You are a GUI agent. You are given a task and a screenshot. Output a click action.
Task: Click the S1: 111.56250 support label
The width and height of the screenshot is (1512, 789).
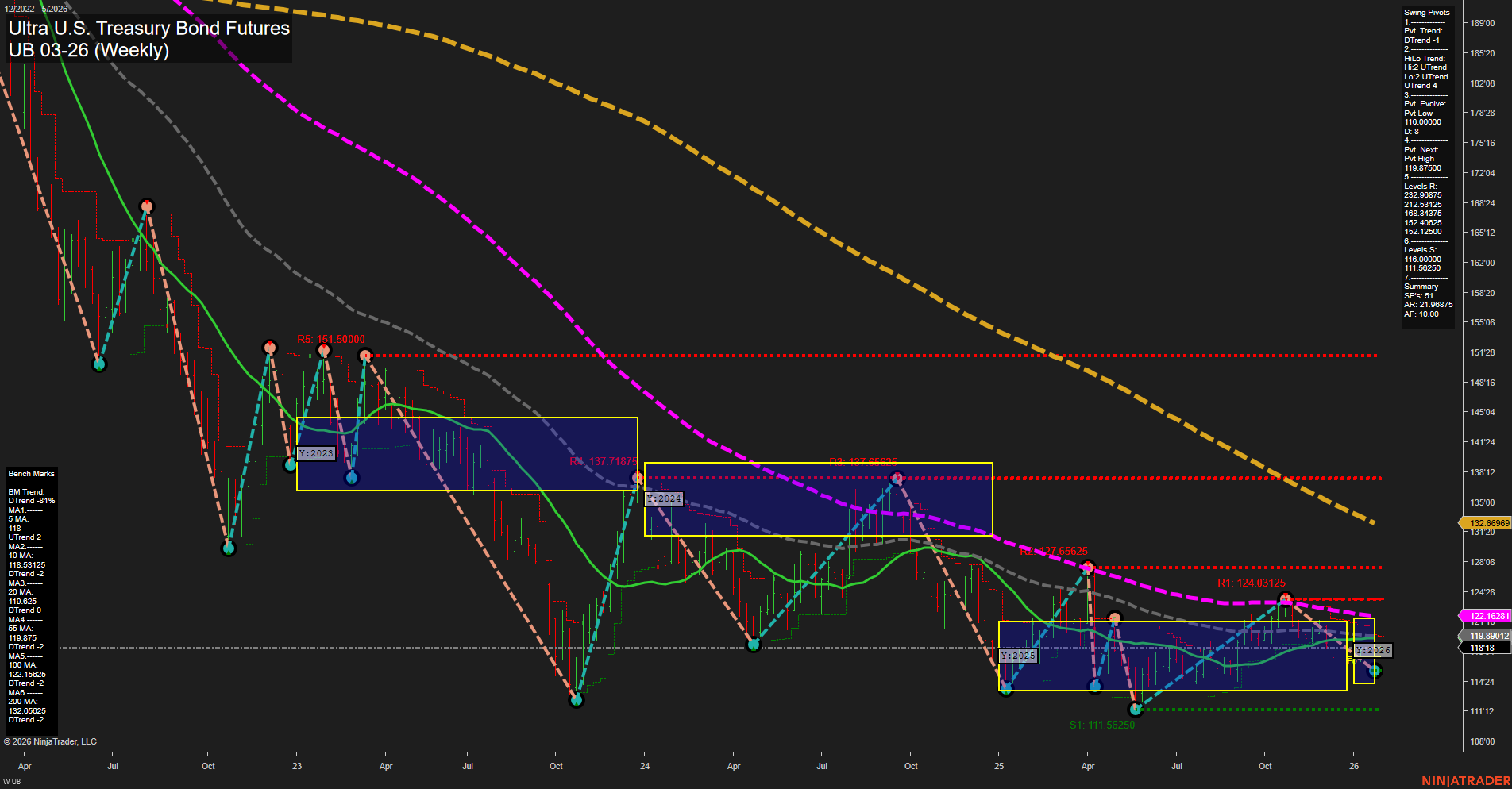click(1102, 723)
